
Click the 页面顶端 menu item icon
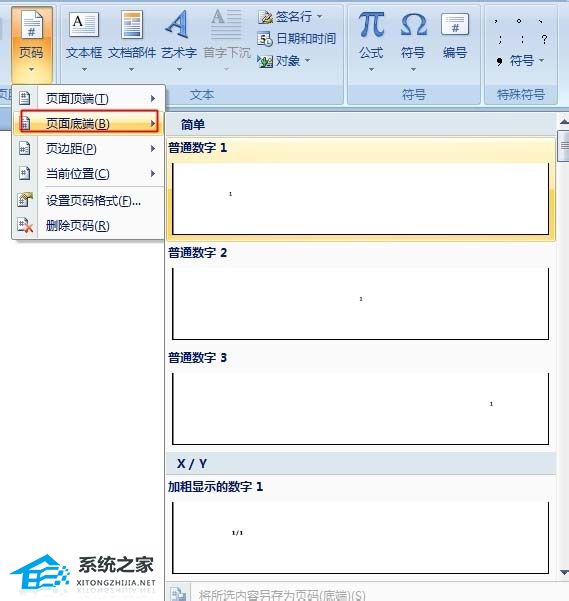pyautogui.click(x=25, y=98)
